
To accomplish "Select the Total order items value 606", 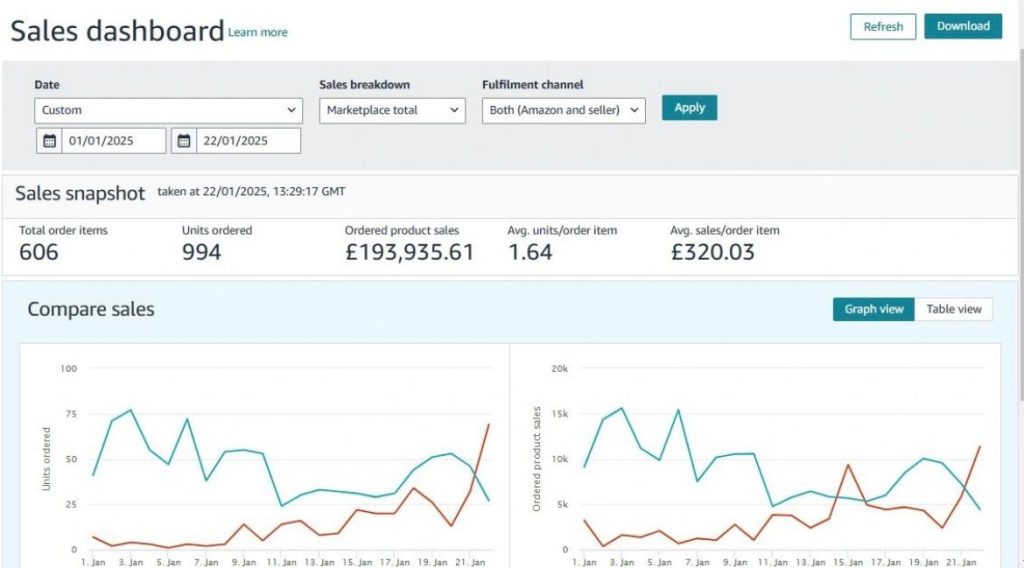I will (x=39, y=252).
